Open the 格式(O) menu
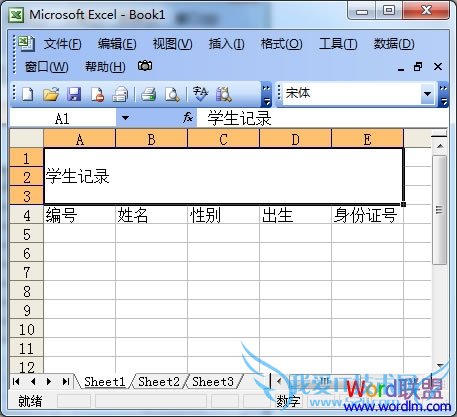Viewport: 457px width, 417px height. 281,44
